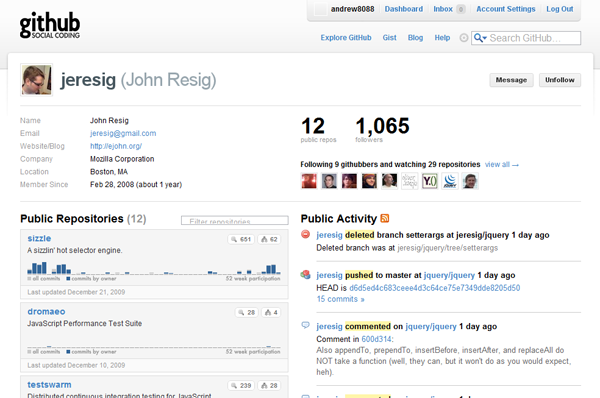The width and height of the screenshot is (600, 398).
Task: Open the testswarm repository
Action: click(49, 385)
